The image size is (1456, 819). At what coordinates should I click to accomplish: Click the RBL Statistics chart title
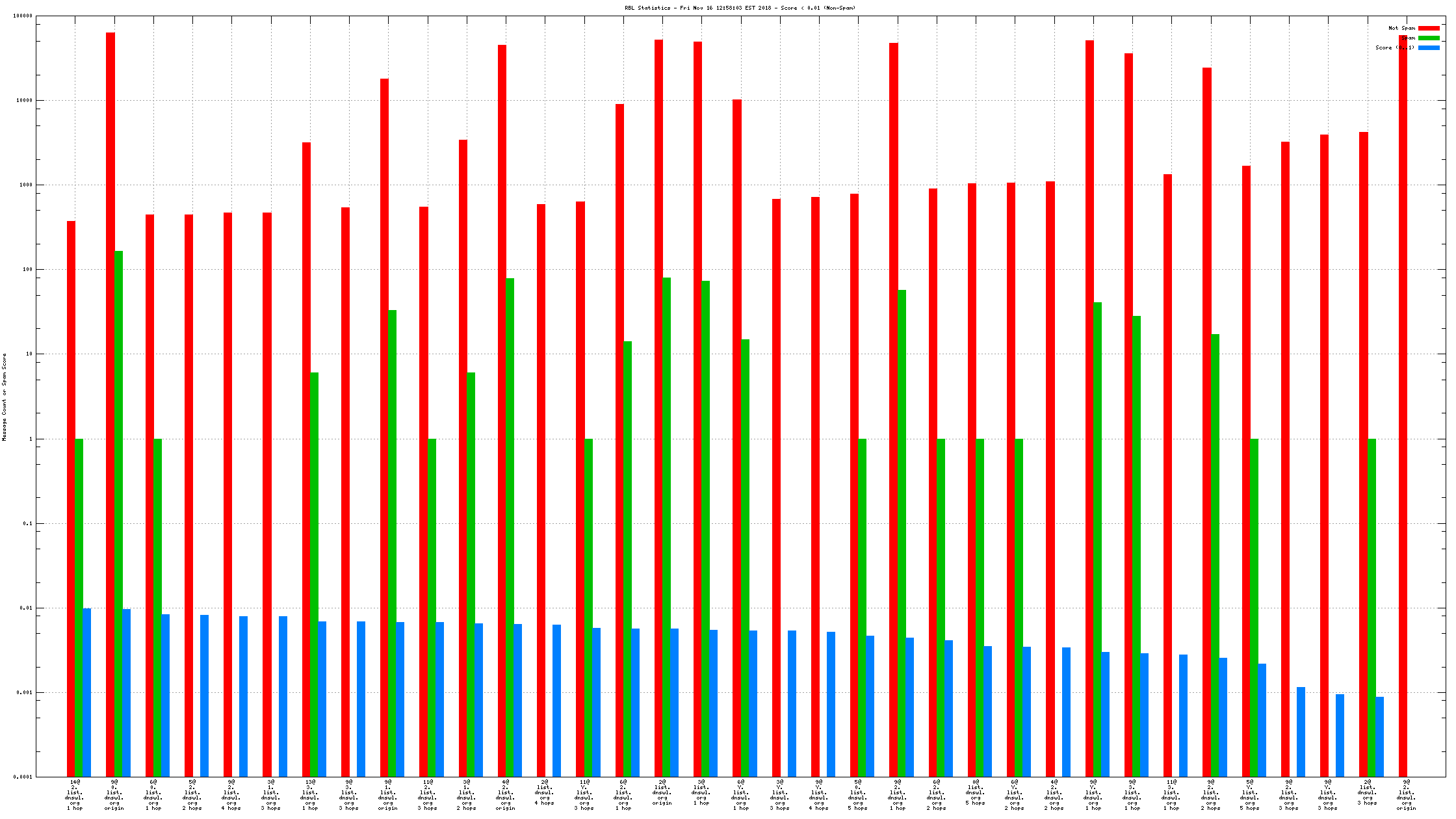740,8
